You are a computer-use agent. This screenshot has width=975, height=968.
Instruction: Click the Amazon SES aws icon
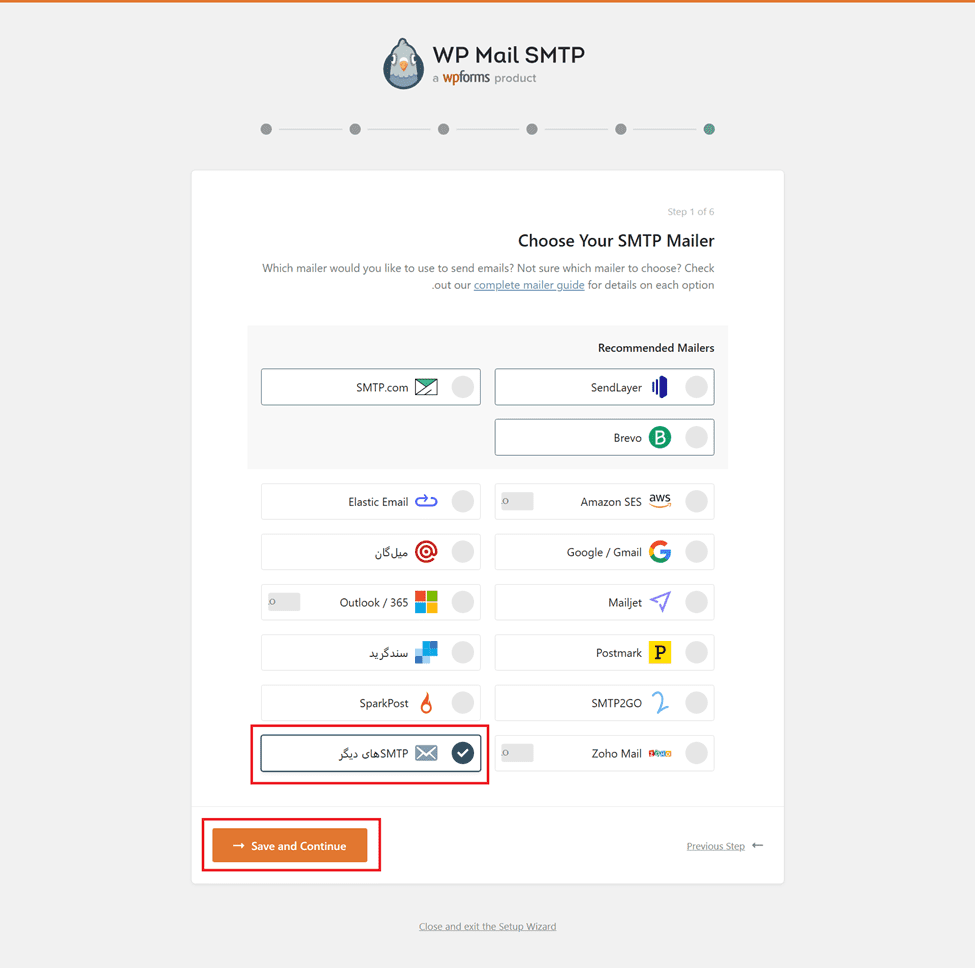(659, 501)
